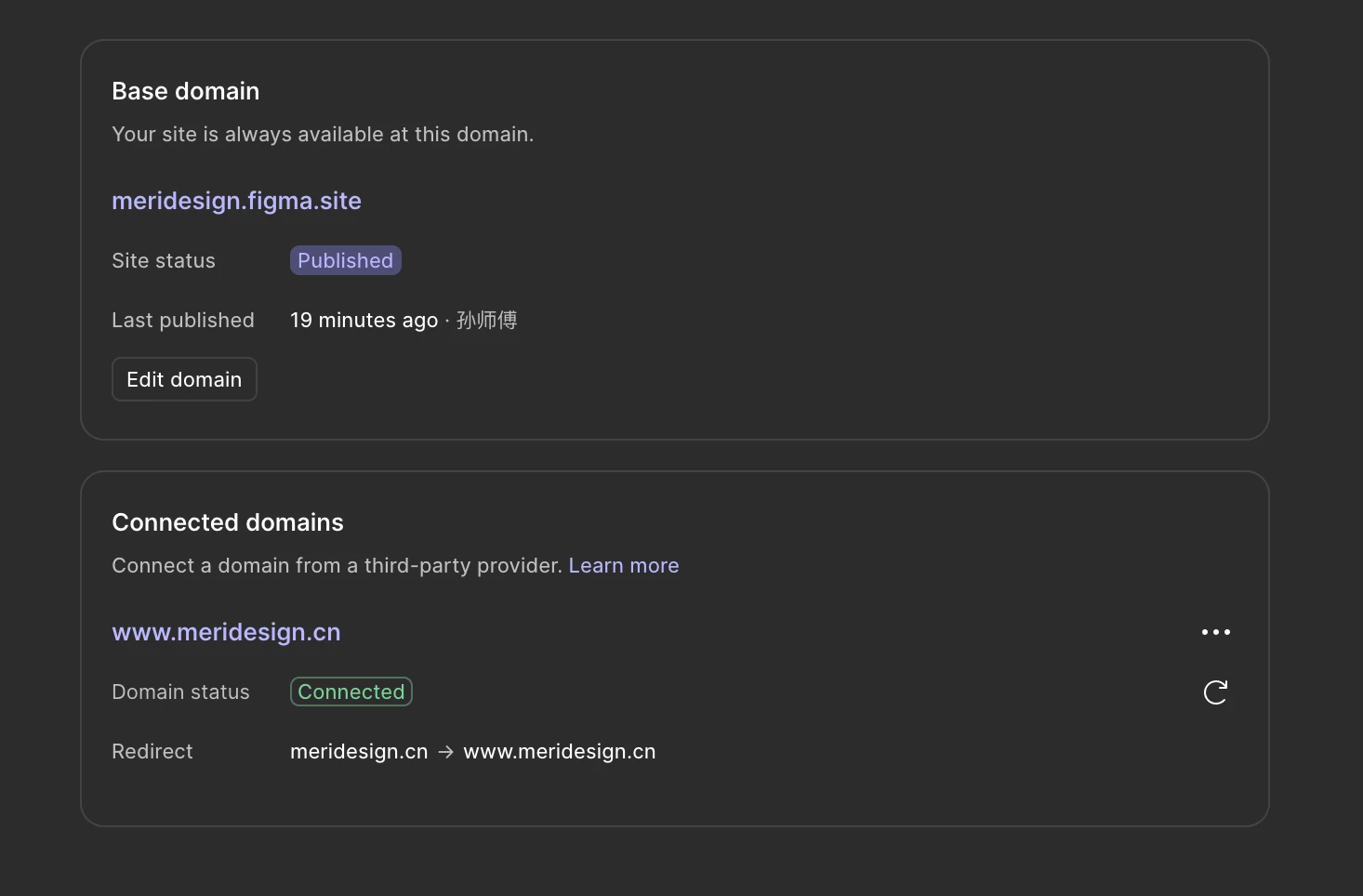Click the Redirect label
The image size is (1363, 896).
tap(152, 752)
